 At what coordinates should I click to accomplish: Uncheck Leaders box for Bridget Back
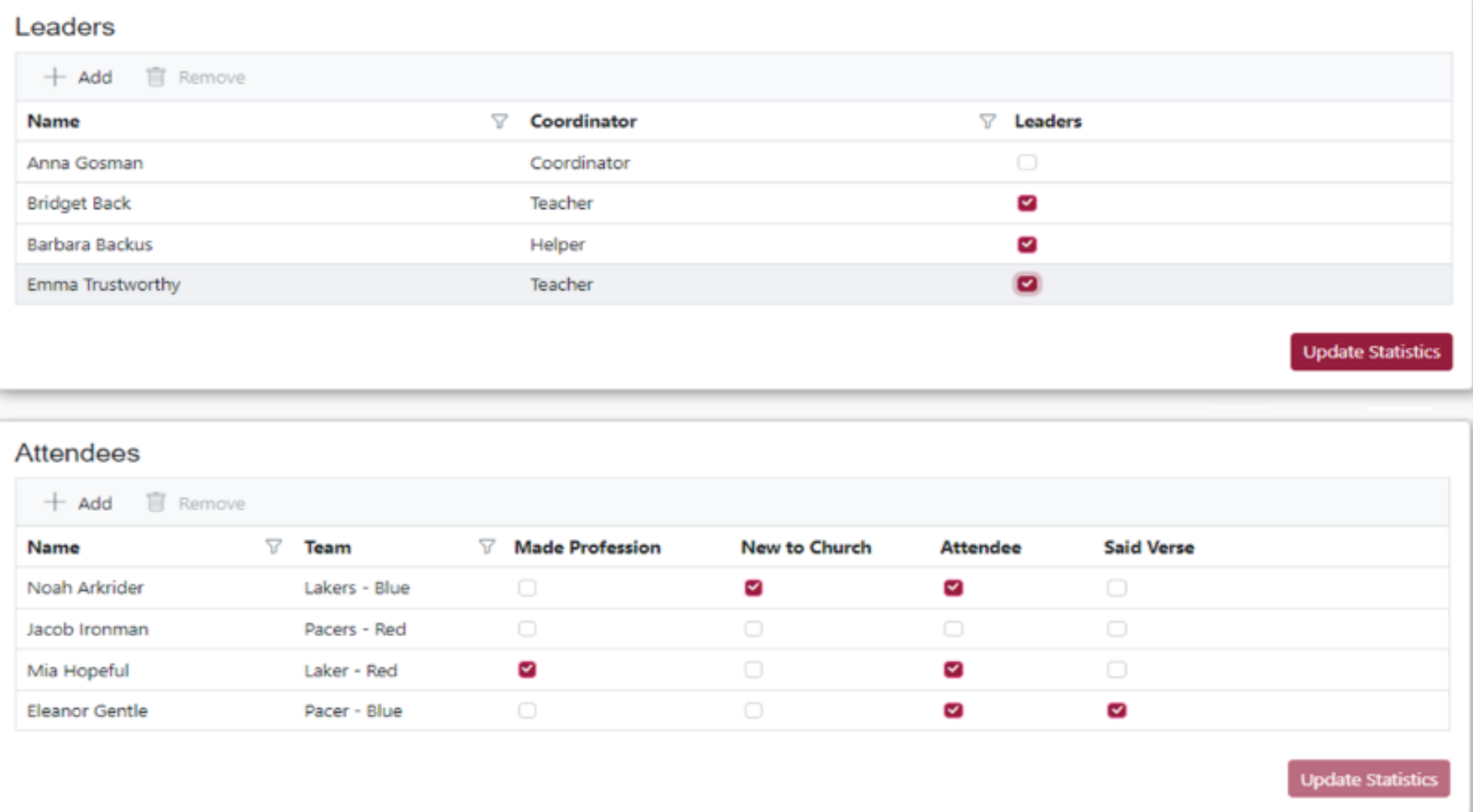[1026, 203]
